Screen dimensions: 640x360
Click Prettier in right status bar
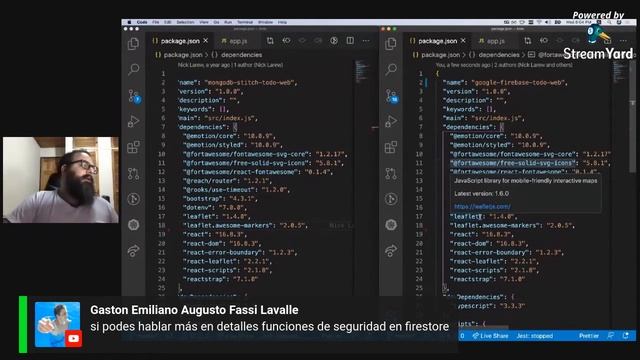589,336
